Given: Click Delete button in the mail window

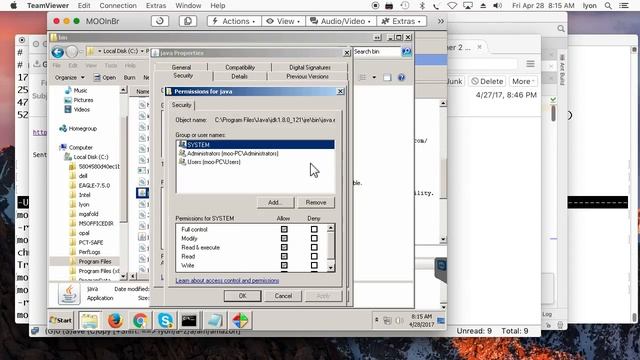Looking at the screenshot, I should 487,81.
